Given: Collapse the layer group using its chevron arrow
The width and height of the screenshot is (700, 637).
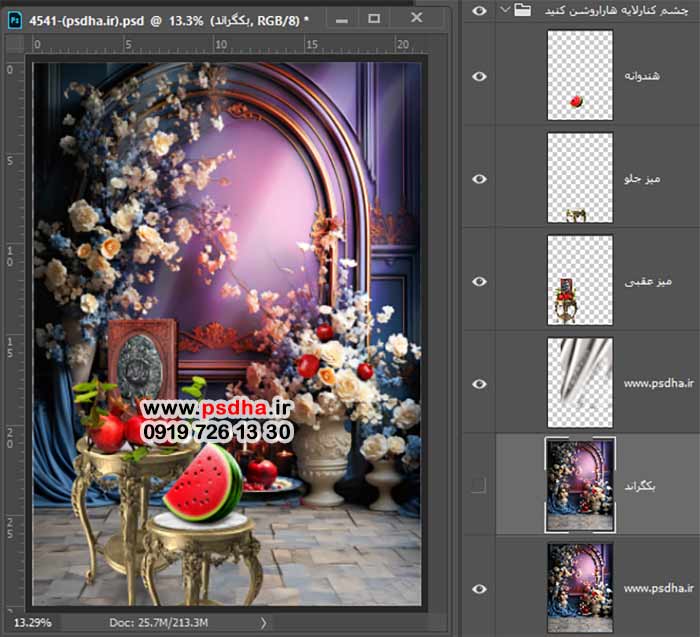Looking at the screenshot, I should (504, 10).
